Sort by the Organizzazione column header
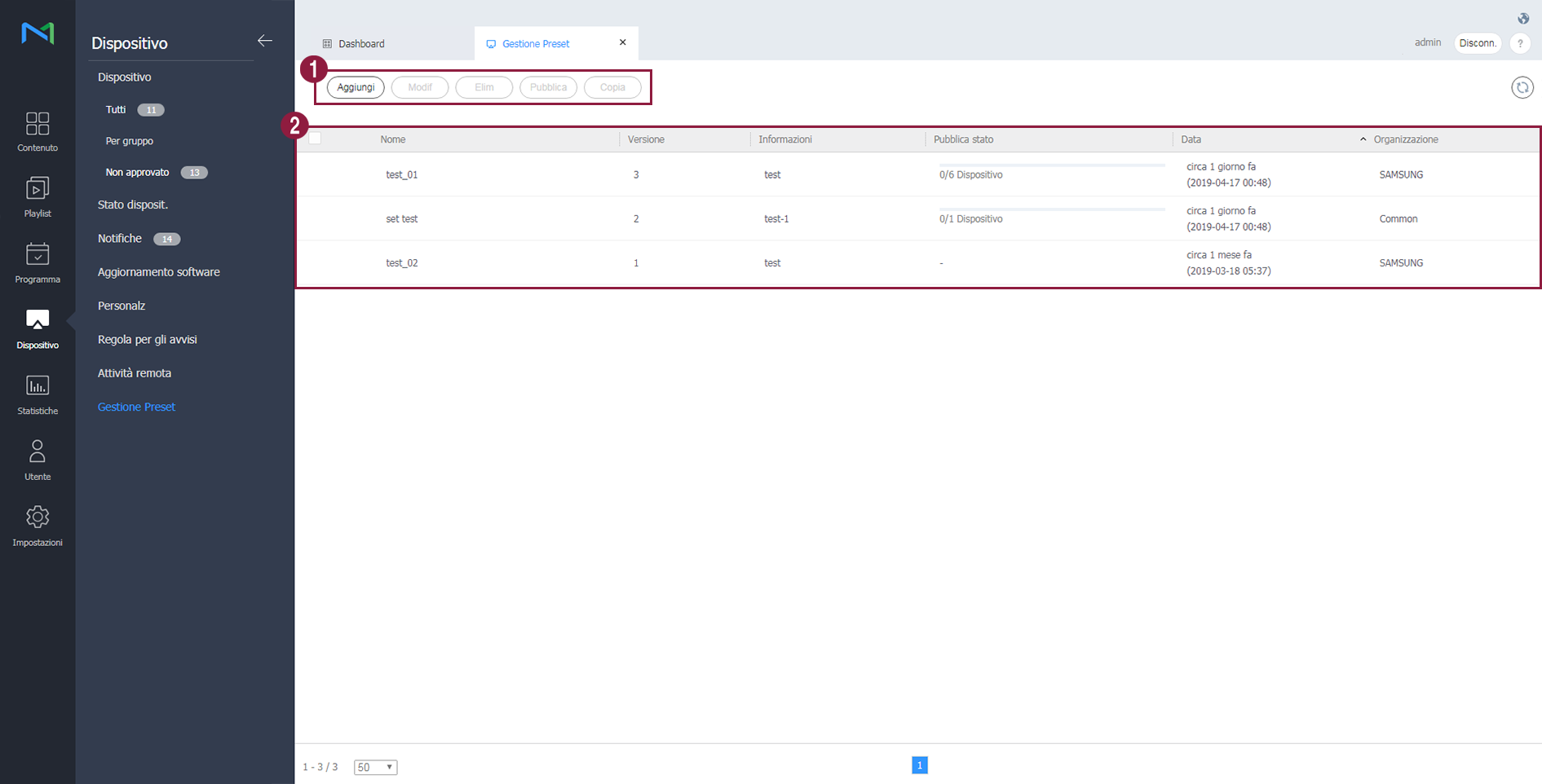Image resolution: width=1542 pixels, height=784 pixels. [x=1405, y=139]
